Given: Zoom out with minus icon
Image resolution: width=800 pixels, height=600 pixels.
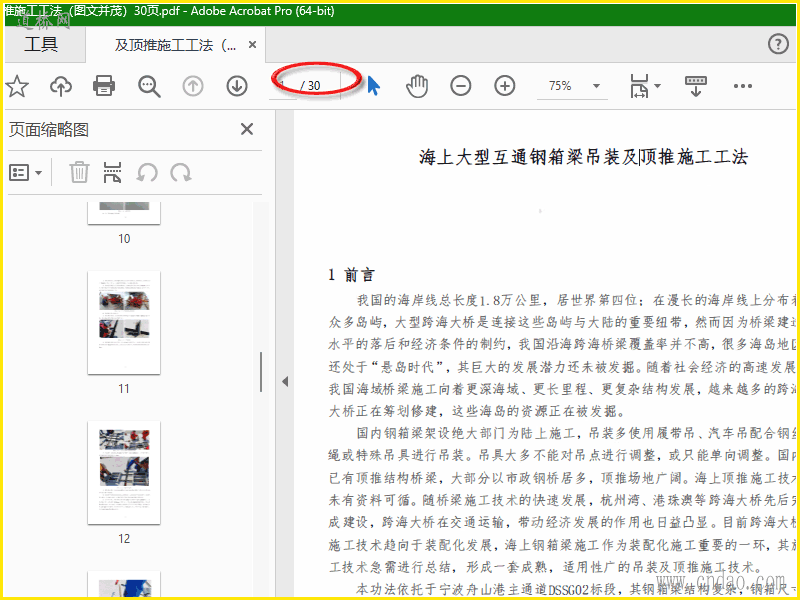Looking at the screenshot, I should tap(461, 86).
